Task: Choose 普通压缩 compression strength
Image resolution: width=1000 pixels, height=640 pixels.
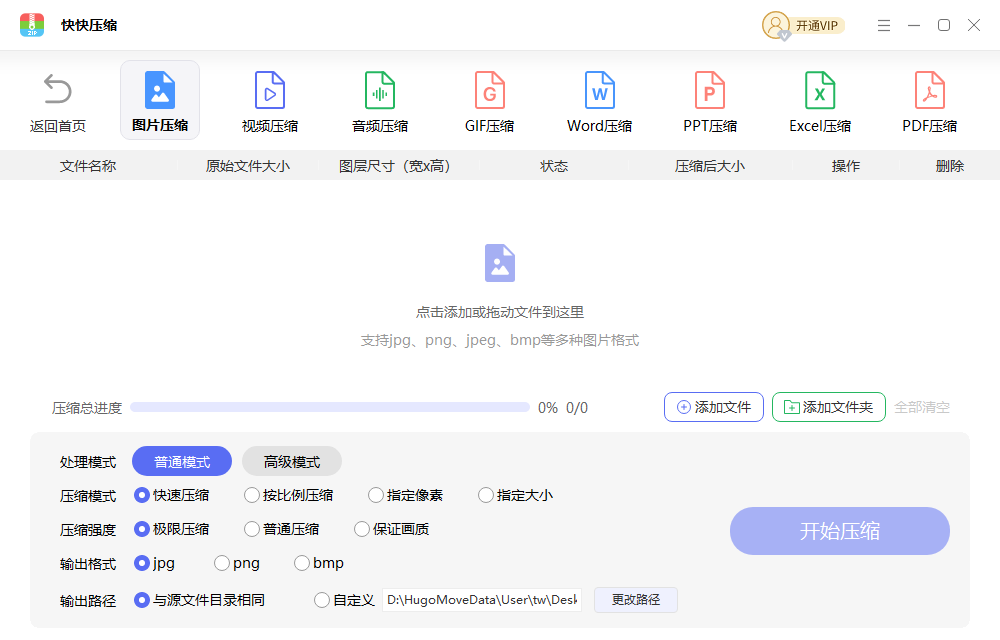Action: click(282, 529)
